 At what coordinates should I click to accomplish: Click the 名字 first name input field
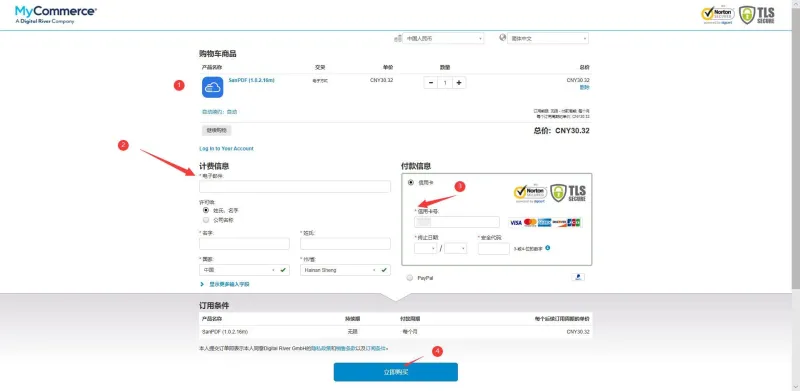[x=244, y=243]
